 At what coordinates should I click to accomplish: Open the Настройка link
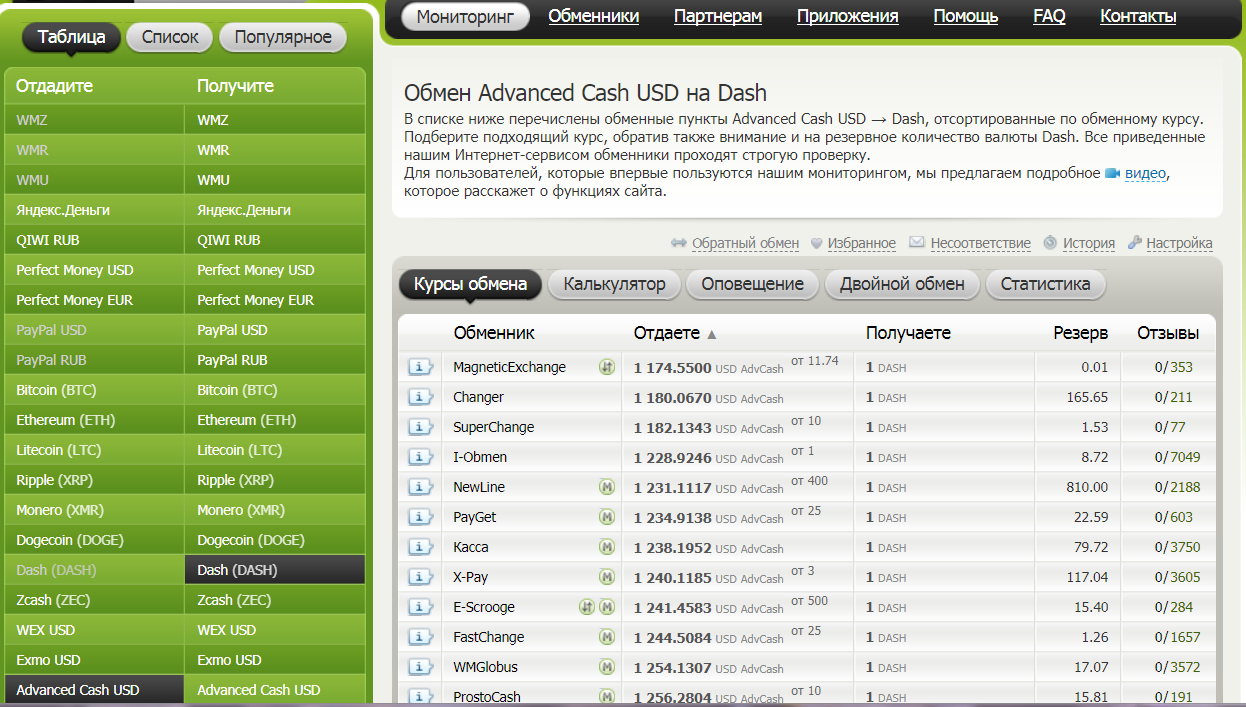pos(1179,243)
